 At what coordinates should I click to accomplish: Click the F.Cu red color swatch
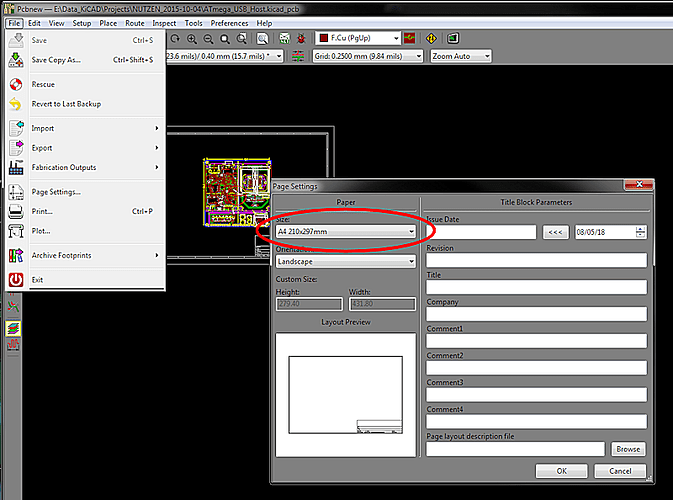(x=324, y=38)
